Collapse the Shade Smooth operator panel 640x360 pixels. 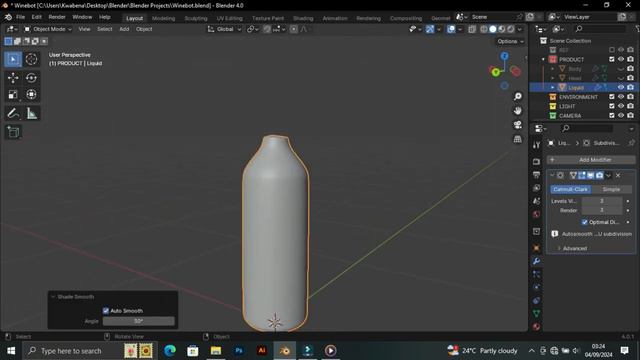(x=53, y=297)
